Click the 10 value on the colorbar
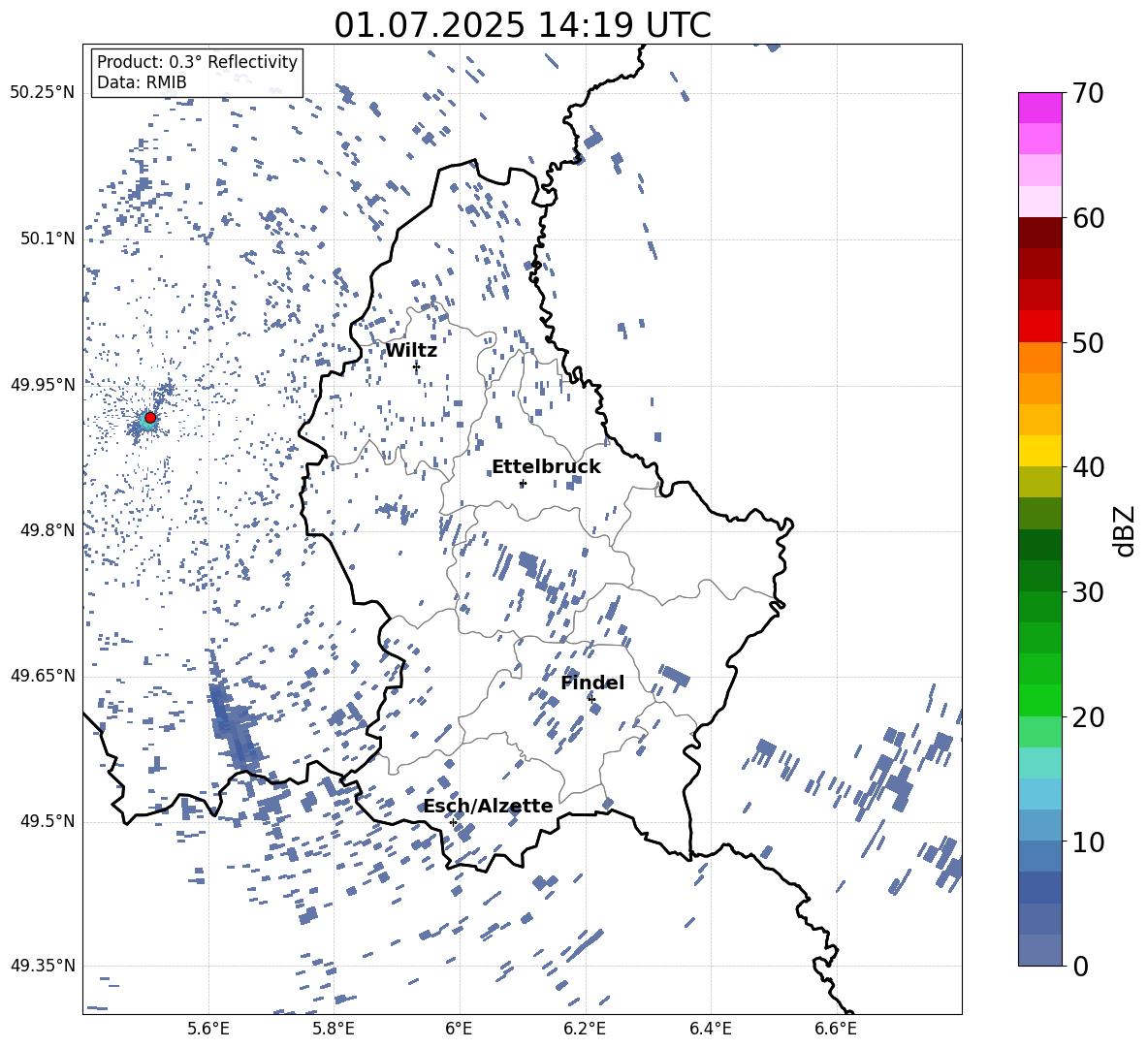The image size is (1148, 1048). tap(1088, 842)
